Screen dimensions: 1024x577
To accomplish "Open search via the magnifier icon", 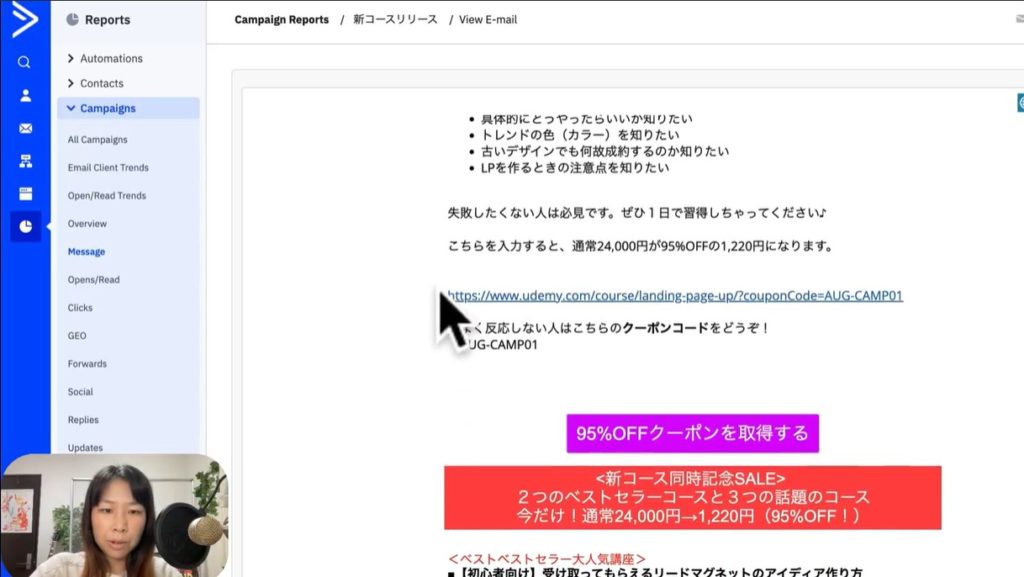I will pyautogui.click(x=25, y=62).
